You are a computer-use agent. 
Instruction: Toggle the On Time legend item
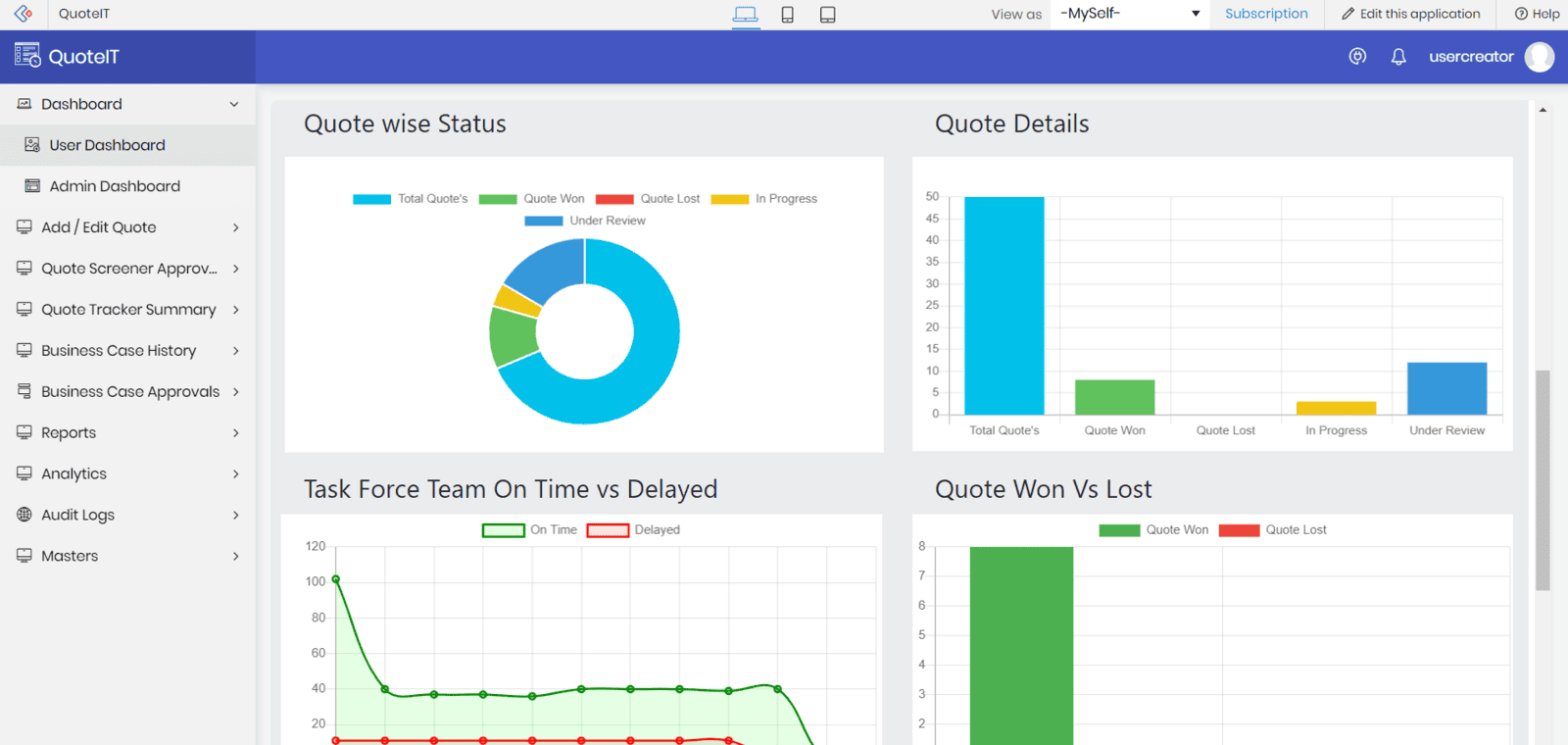pos(529,530)
